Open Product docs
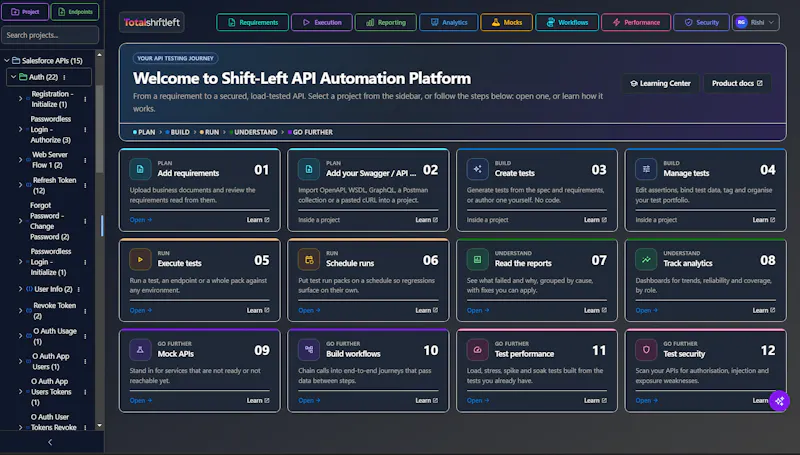 737,83
